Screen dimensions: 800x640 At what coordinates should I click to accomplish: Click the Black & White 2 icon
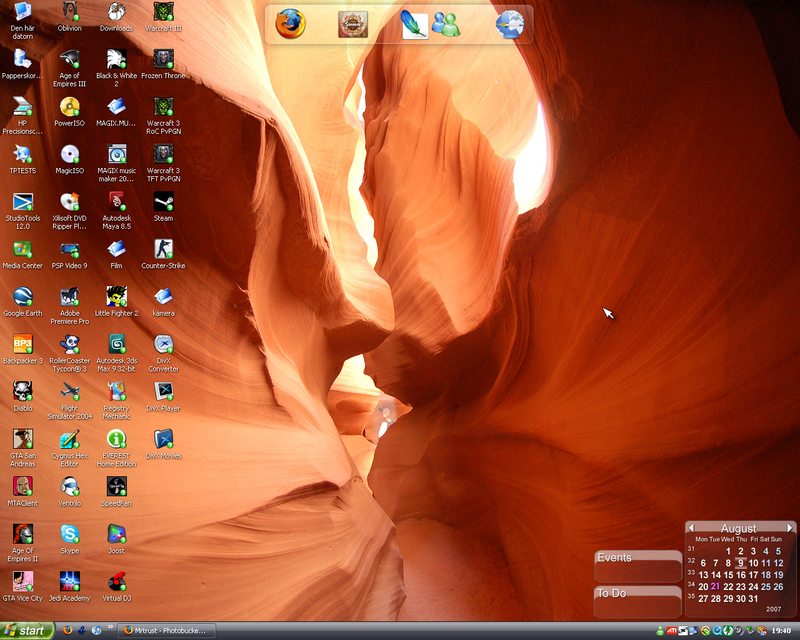pos(116,59)
